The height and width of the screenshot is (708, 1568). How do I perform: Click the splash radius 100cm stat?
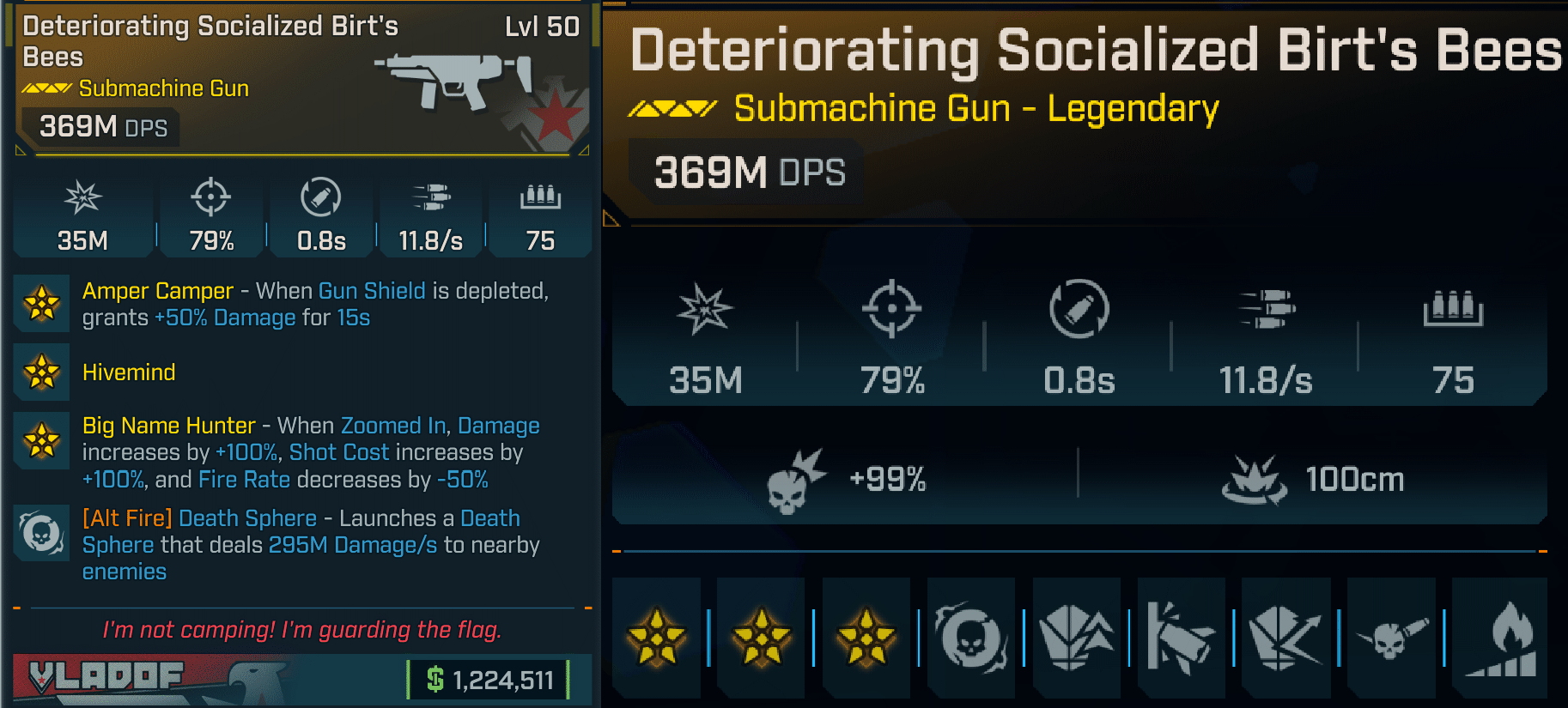click(x=1312, y=479)
